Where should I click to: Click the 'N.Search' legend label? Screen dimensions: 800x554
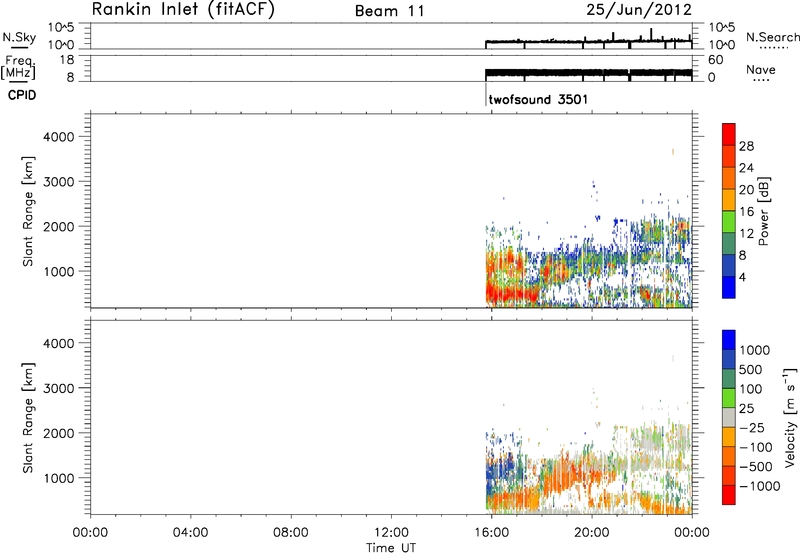point(772,37)
